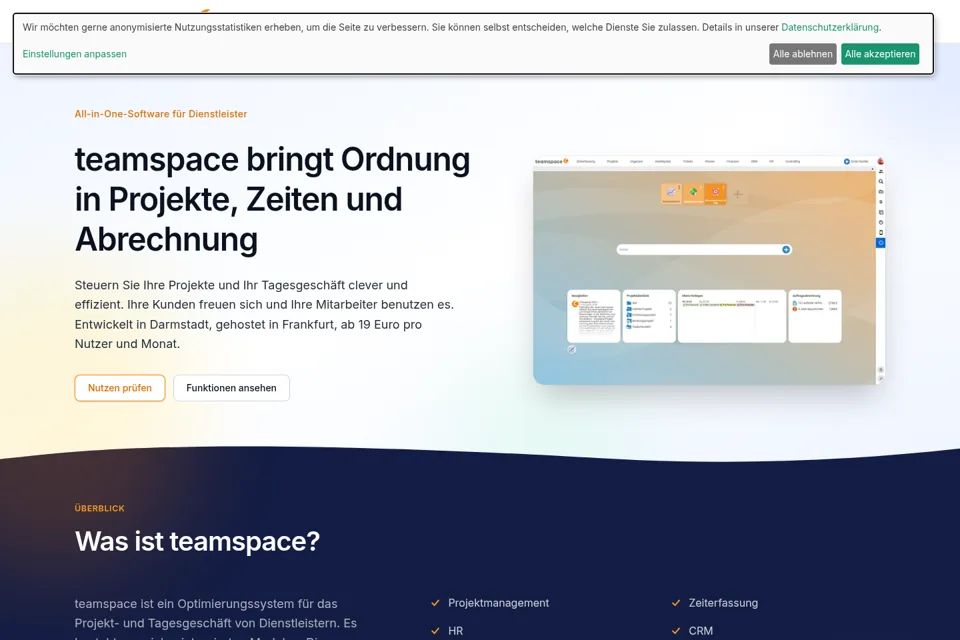Select the Zeiterfassung list entry
960x640 pixels.
point(723,603)
